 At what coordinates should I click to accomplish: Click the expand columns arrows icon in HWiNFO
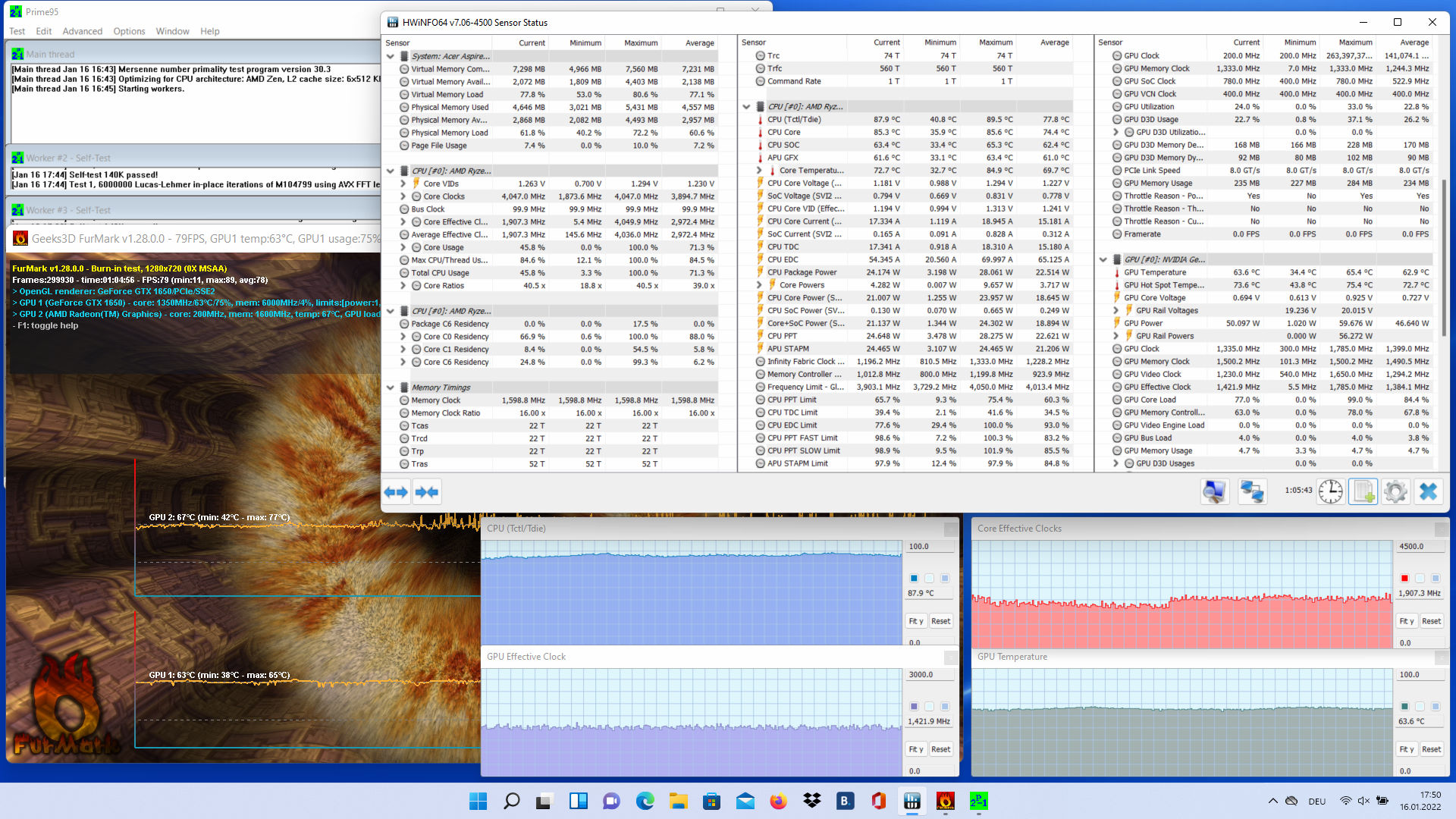[x=396, y=492]
